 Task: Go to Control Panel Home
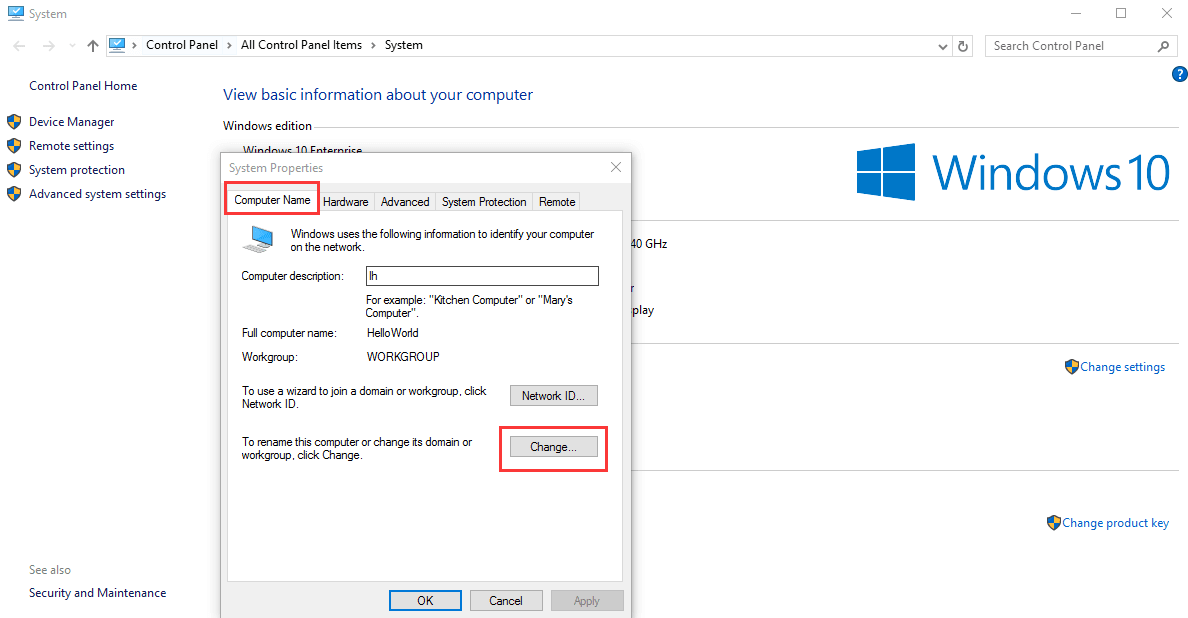[x=83, y=86]
